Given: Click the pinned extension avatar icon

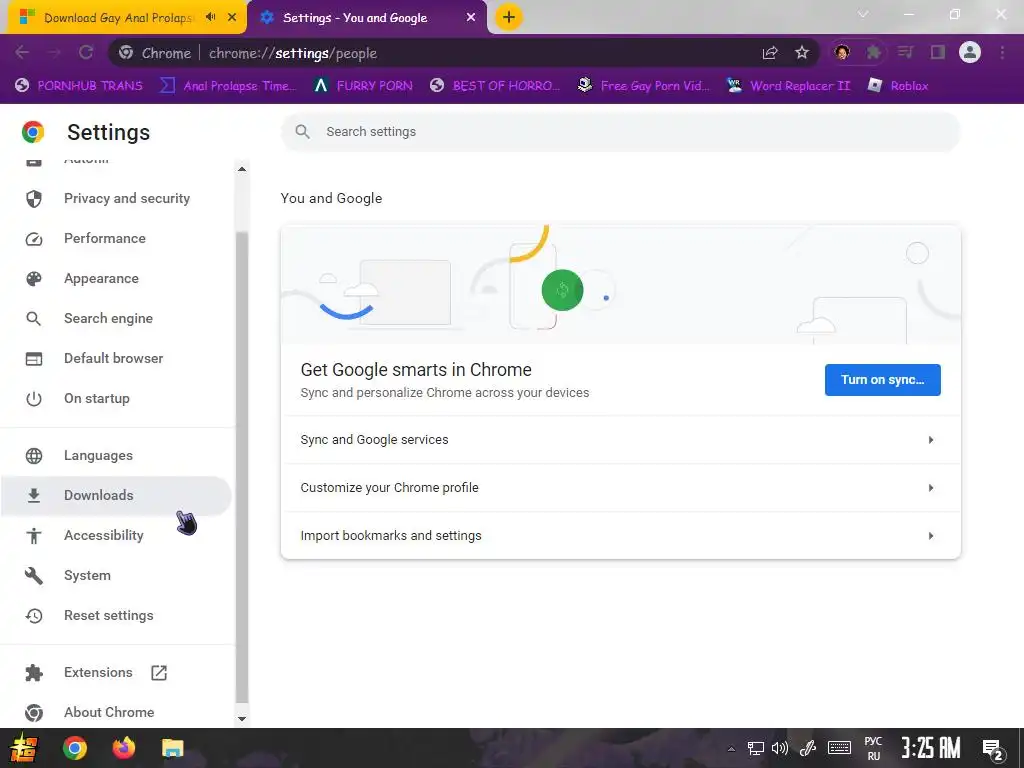Looking at the screenshot, I should [842, 52].
